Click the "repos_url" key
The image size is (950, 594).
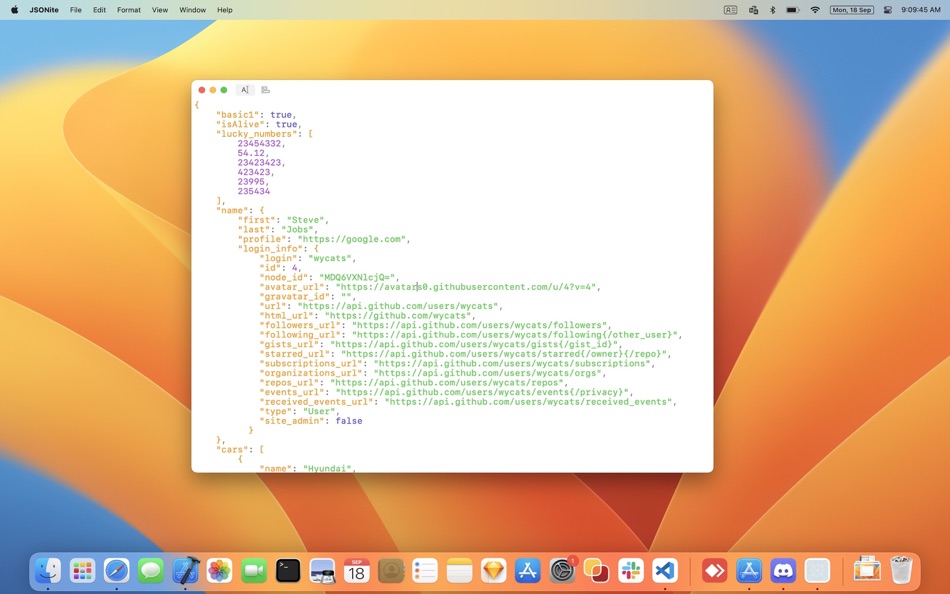click(289, 382)
